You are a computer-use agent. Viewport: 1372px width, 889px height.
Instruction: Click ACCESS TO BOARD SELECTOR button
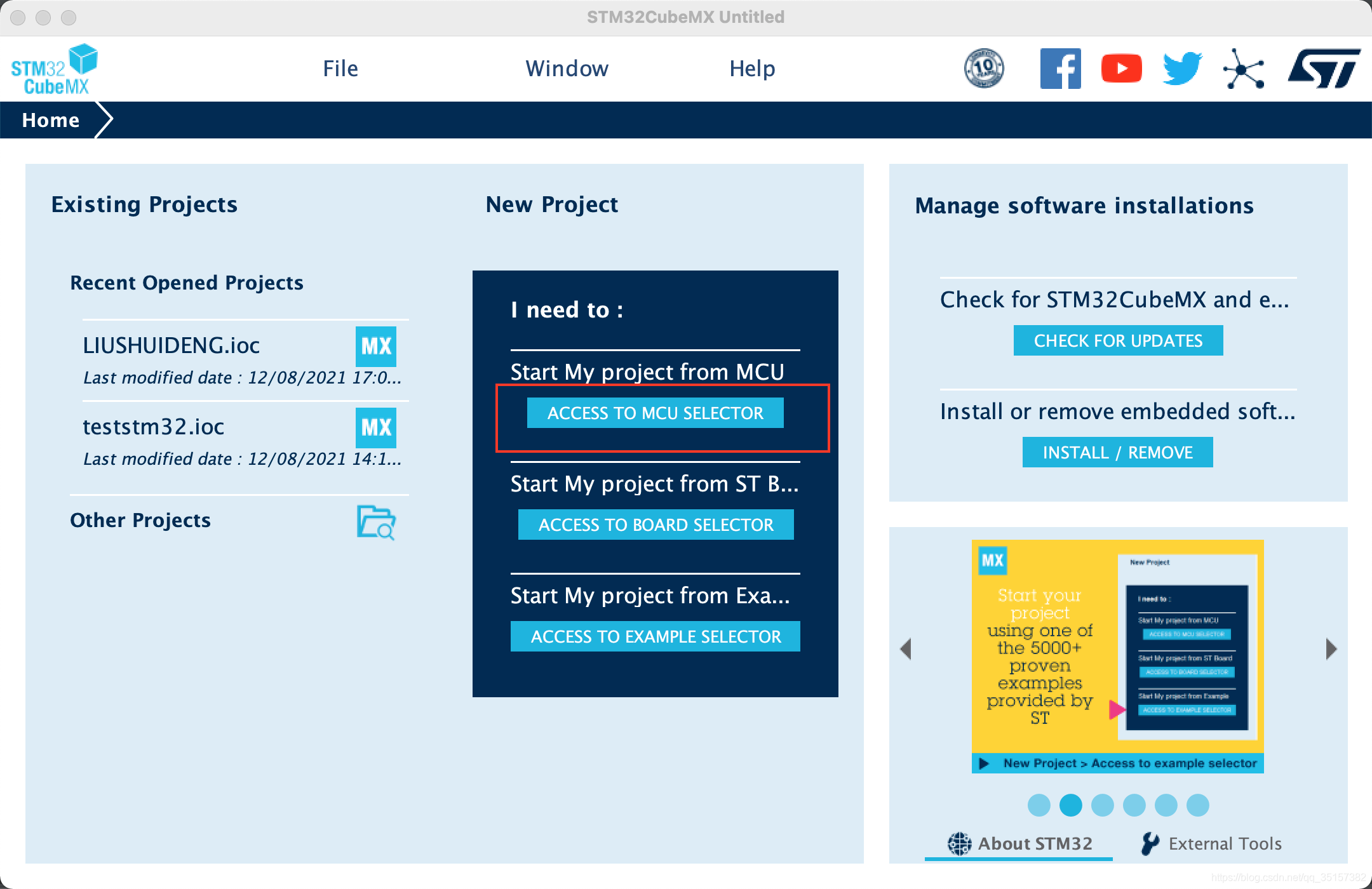coord(656,525)
